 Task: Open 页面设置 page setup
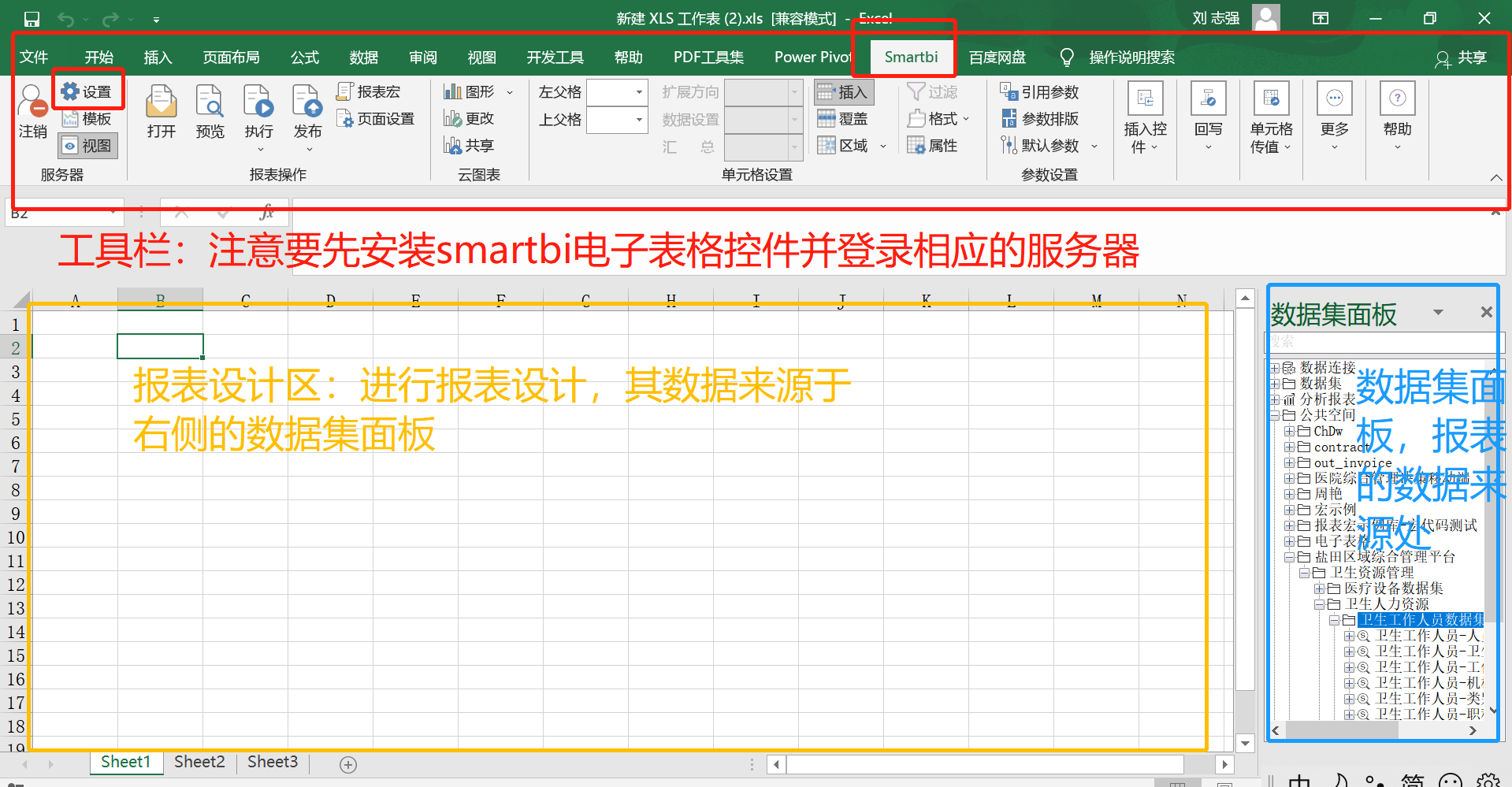[375, 119]
